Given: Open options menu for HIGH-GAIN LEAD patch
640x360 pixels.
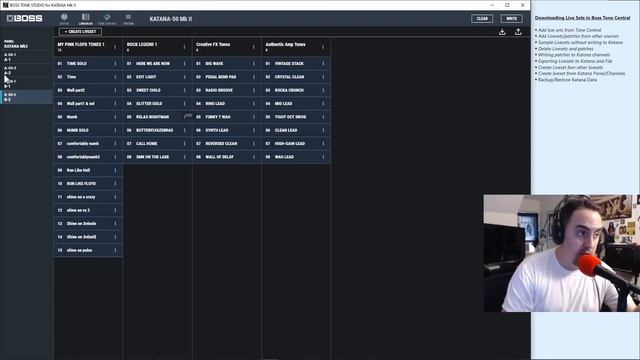Looking at the screenshot, I should click(323, 144).
